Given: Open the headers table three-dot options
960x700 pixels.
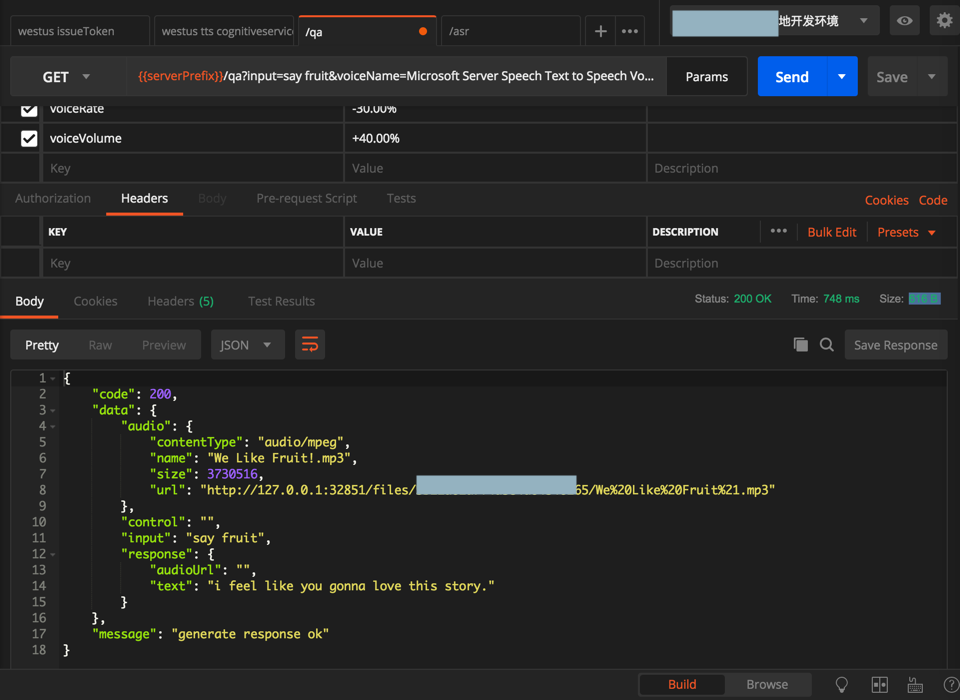Looking at the screenshot, I should point(778,232).
